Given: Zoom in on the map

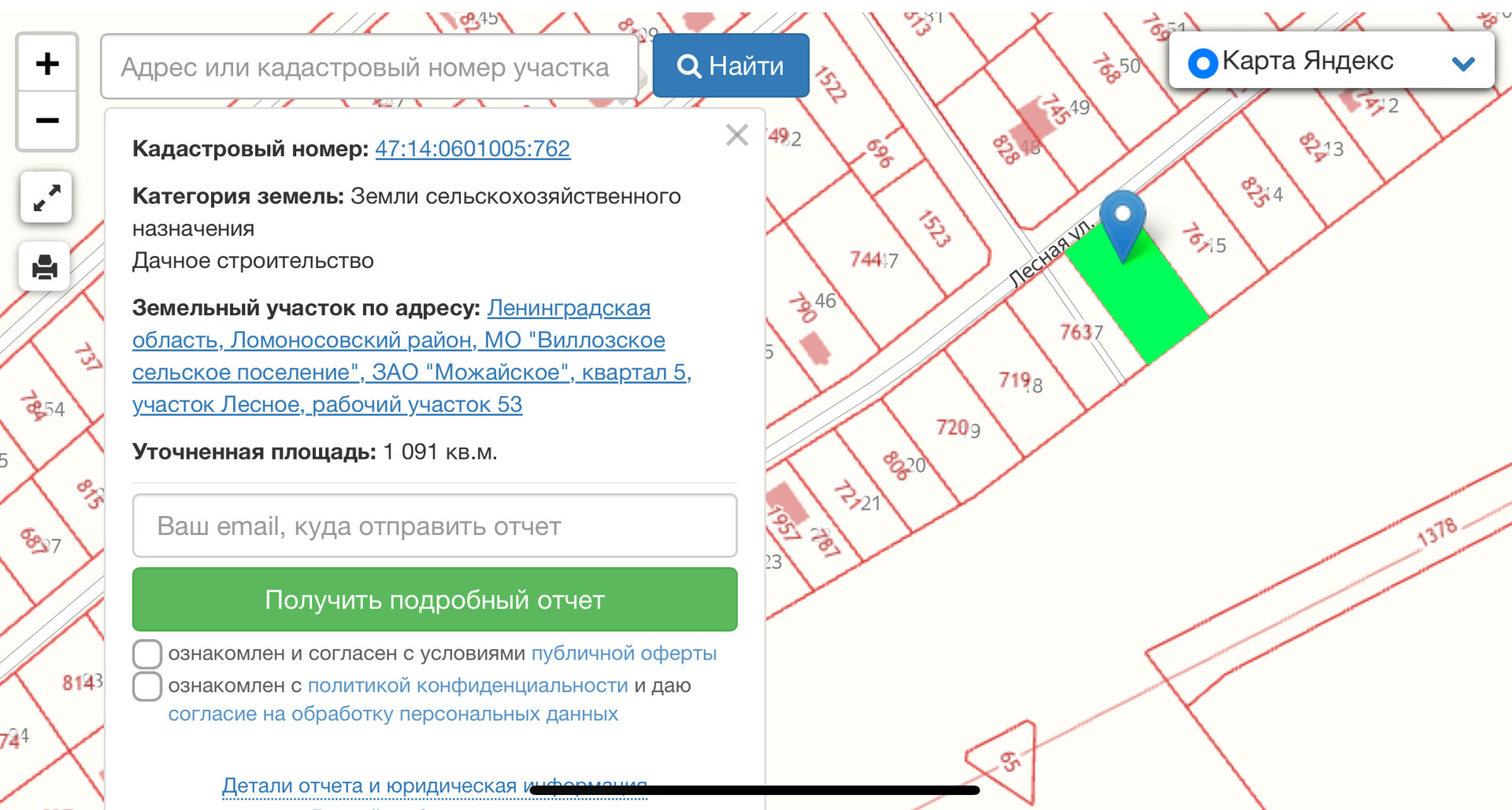Looking at the screenshot, I should tap(47, 63).
